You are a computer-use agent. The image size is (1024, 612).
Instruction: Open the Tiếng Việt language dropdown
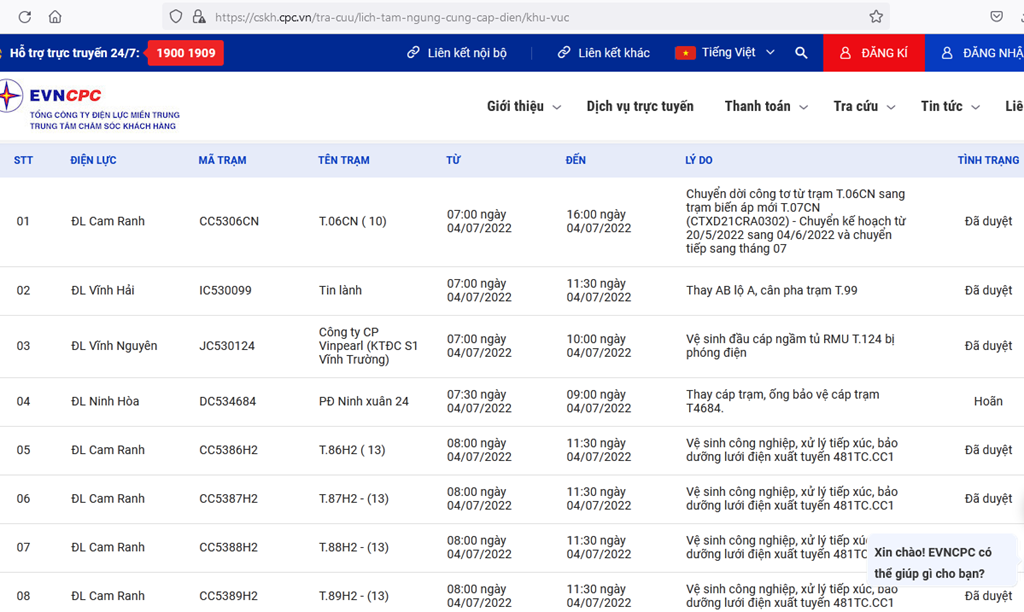point(725,53)
